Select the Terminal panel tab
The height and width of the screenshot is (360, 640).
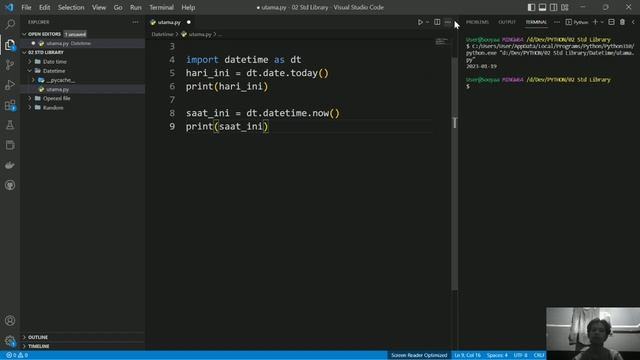536,22
